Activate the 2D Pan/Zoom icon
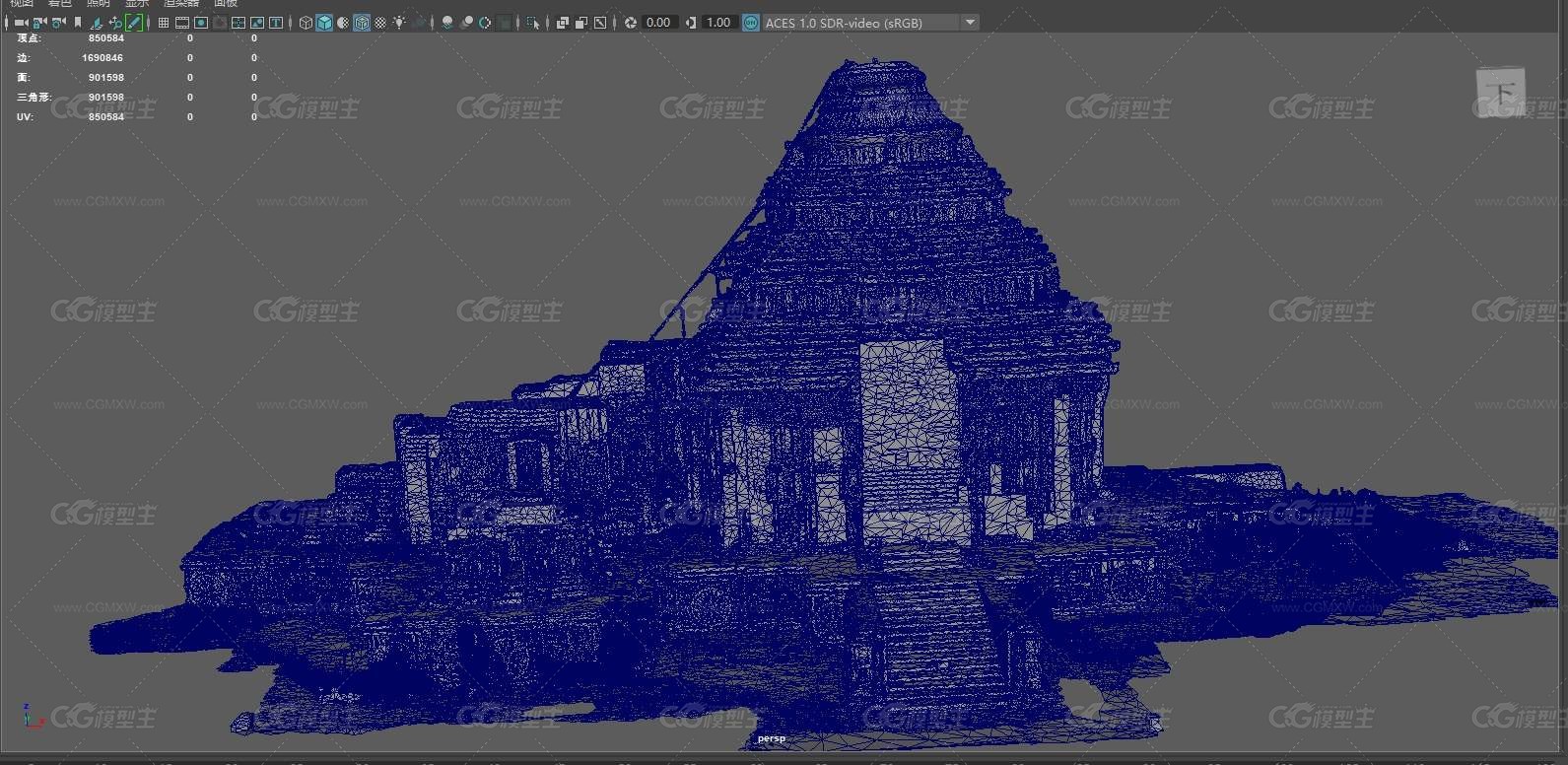This screenshot has height=765, width=1568. pos(115,23)
